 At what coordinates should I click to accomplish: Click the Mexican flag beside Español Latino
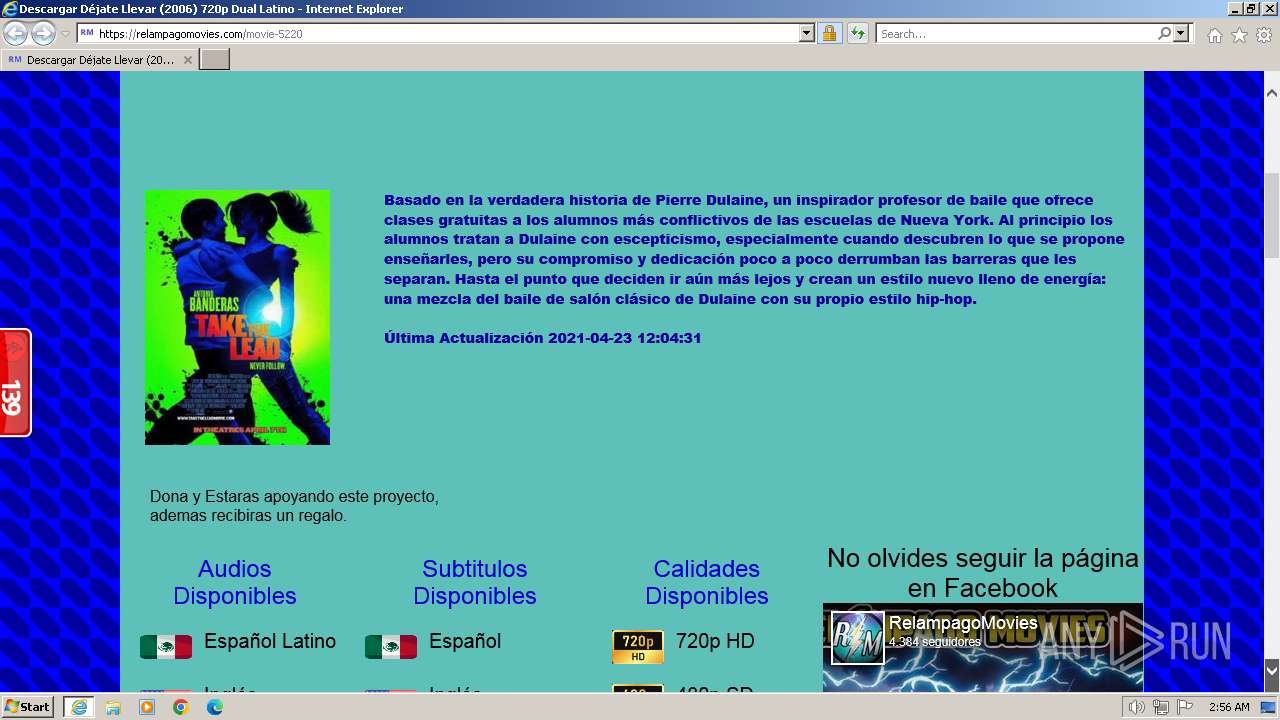(166, 647)
